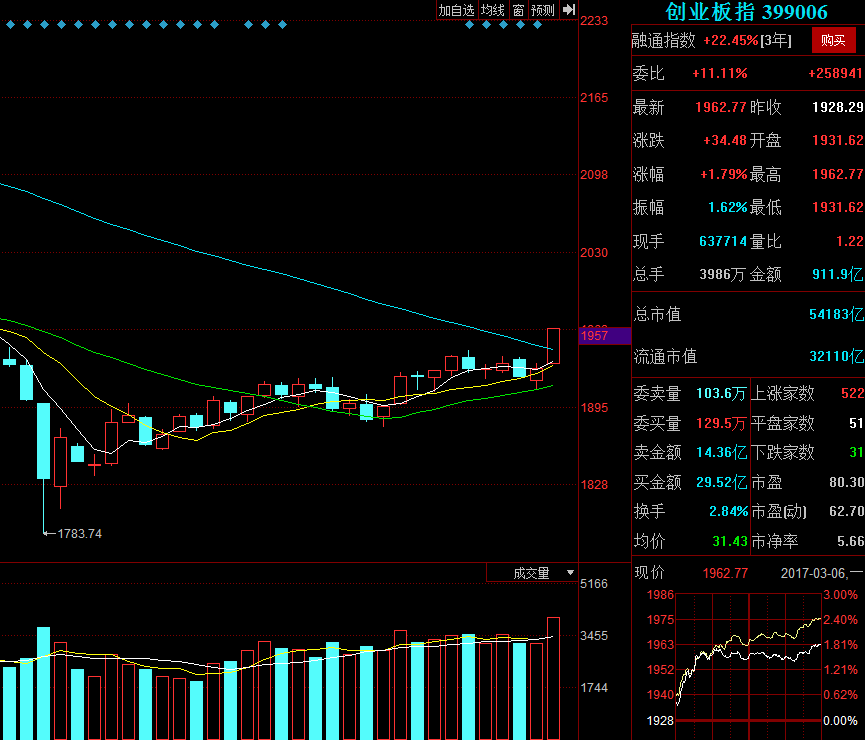Toggle moving averages with 均线 button
The height and width of the screenshot is (740, 865).
(x=493, y=10)
